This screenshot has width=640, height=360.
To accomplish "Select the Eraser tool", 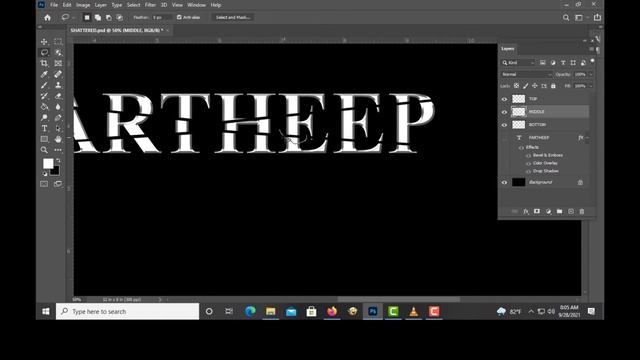I will coord(58,96).
